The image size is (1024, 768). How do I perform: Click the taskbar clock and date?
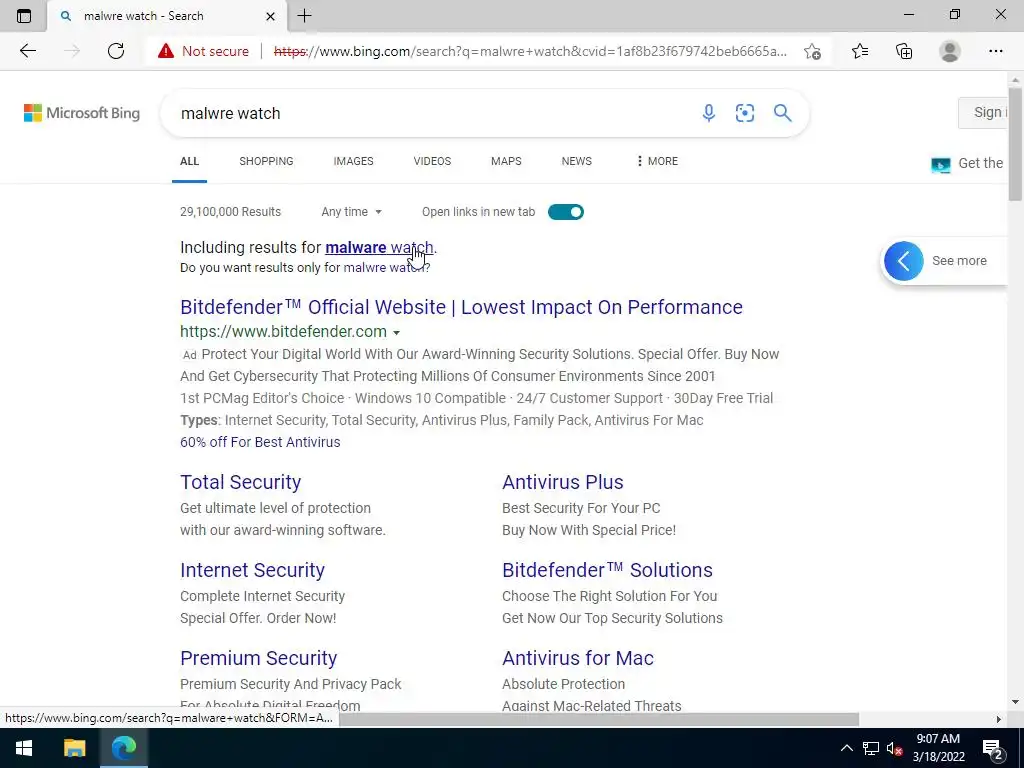tap(938, 748)
